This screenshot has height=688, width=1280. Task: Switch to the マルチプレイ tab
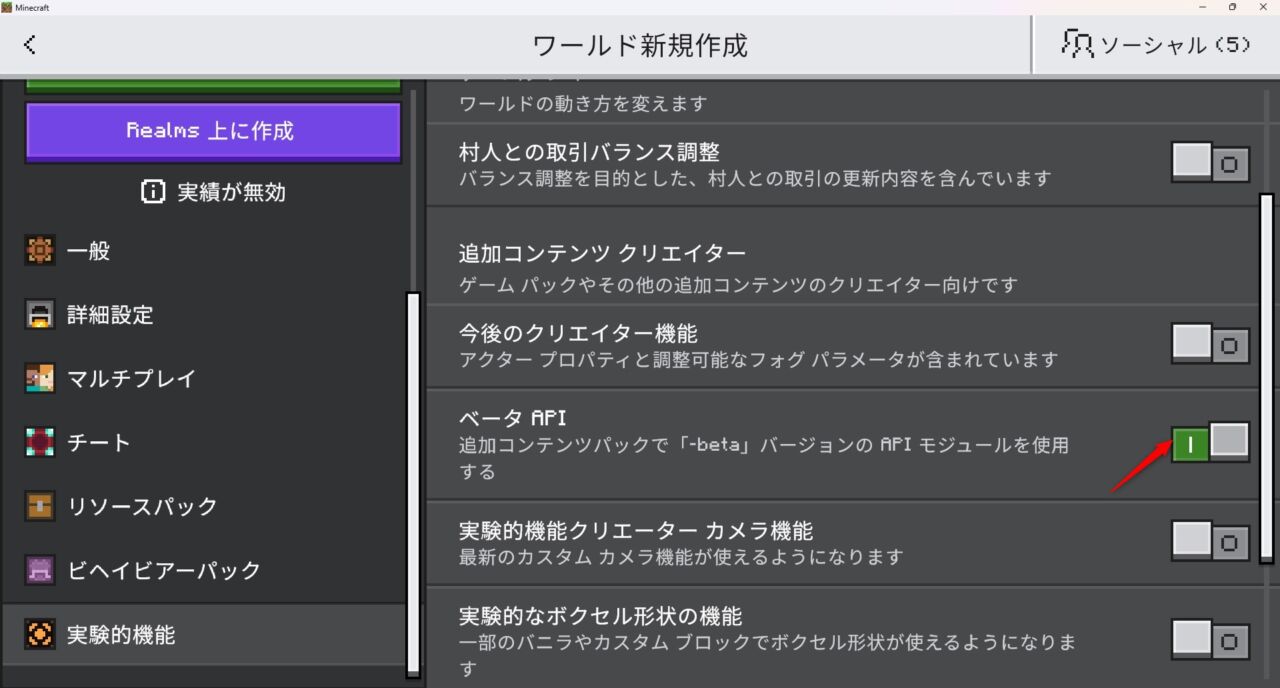(203, 379)
